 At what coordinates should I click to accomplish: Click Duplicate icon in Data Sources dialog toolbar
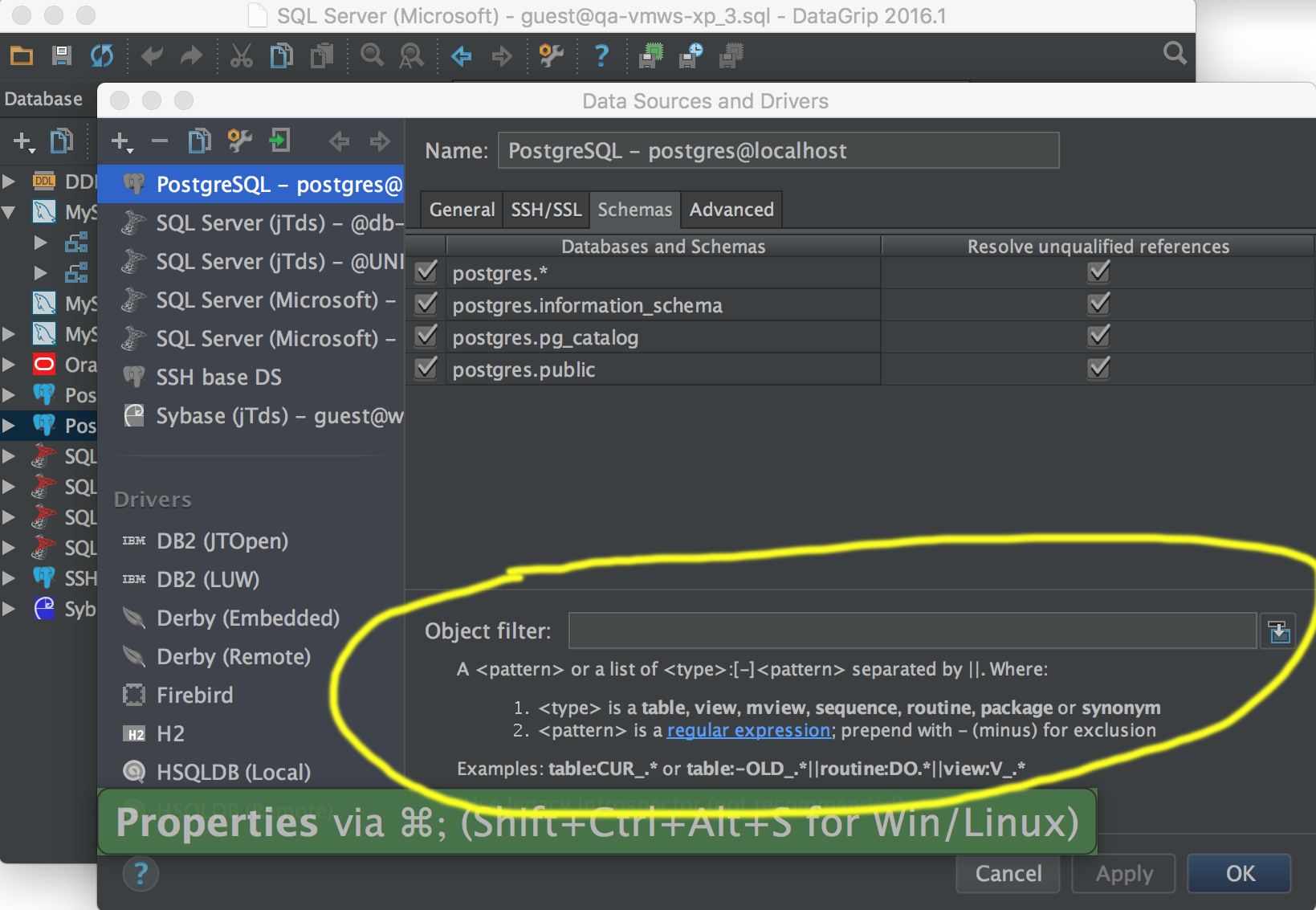point(199,141)
